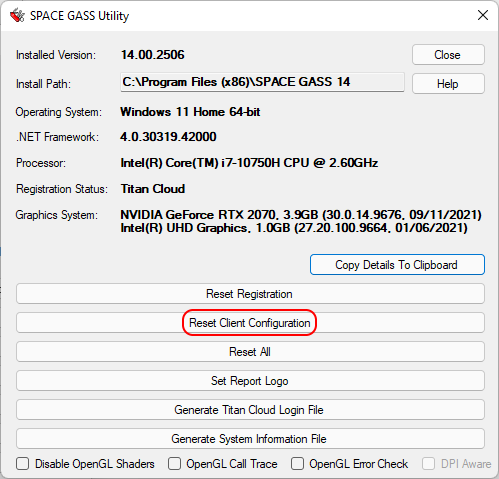The height and width of the screenshot is (479, 499).
Task: Enable Disable OpenGL Shaders checkbox
Action: coord(23,464)
